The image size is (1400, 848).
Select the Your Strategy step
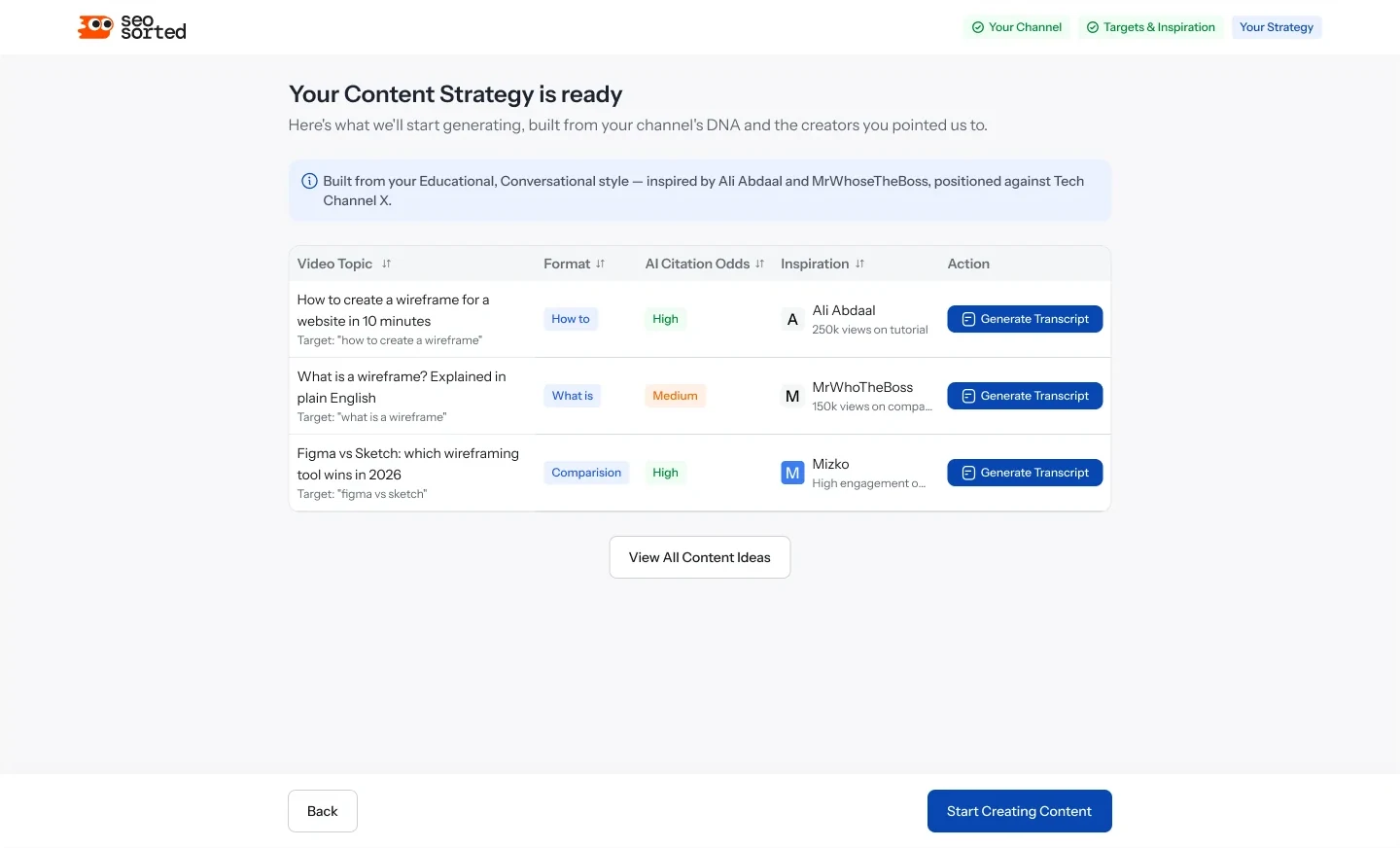1277,27
